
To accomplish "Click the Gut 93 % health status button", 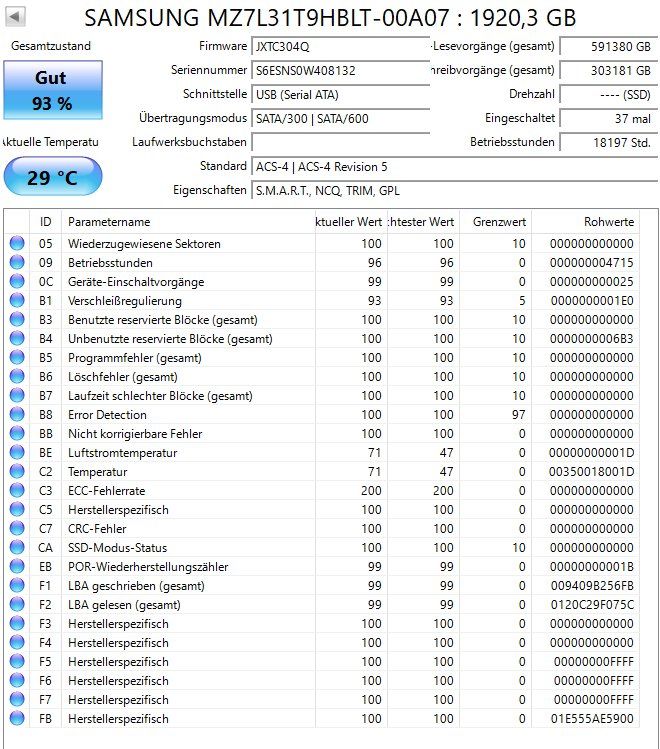I will (53, 90).
